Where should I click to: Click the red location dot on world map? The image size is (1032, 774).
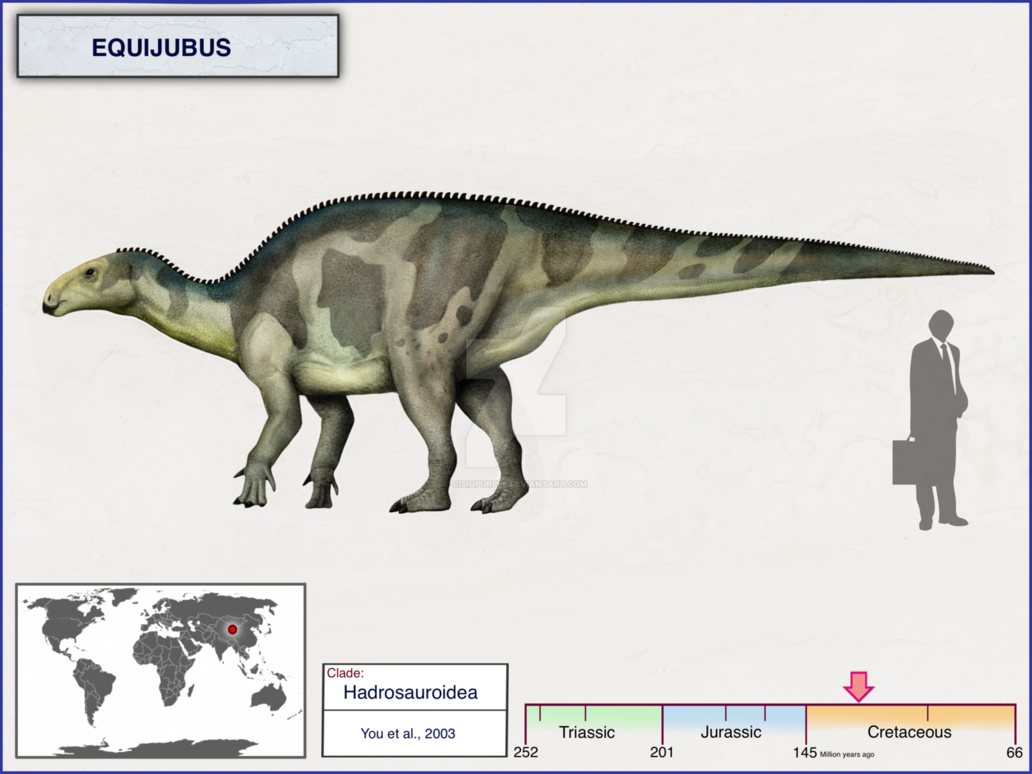(232, 630)
